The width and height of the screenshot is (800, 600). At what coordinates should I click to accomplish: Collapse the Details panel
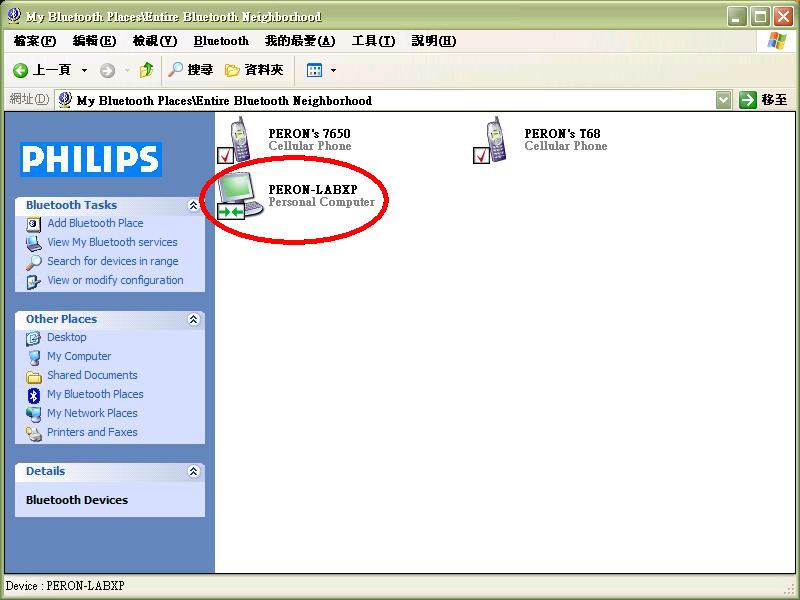tap(193, 471)
